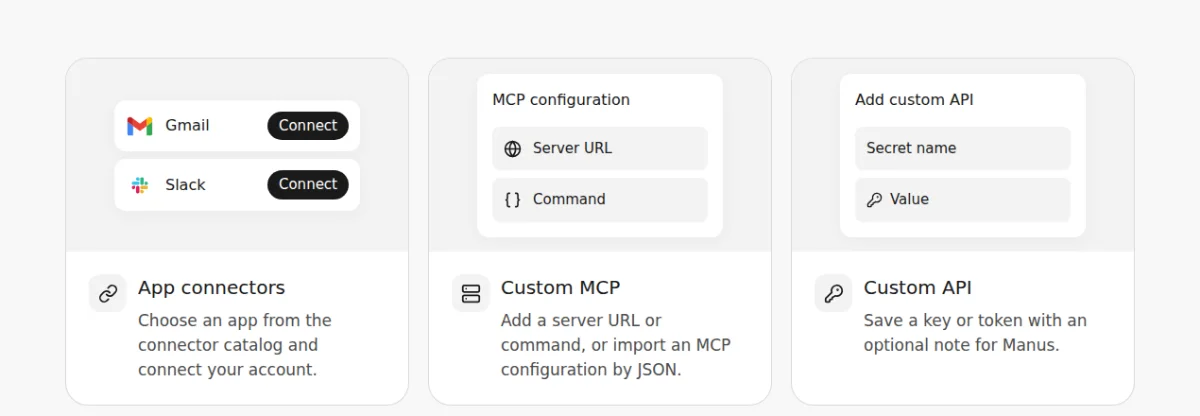Click the Gmail label text
The height and width of the screenshot is (416, 1200).
click(x=187, y=126)
